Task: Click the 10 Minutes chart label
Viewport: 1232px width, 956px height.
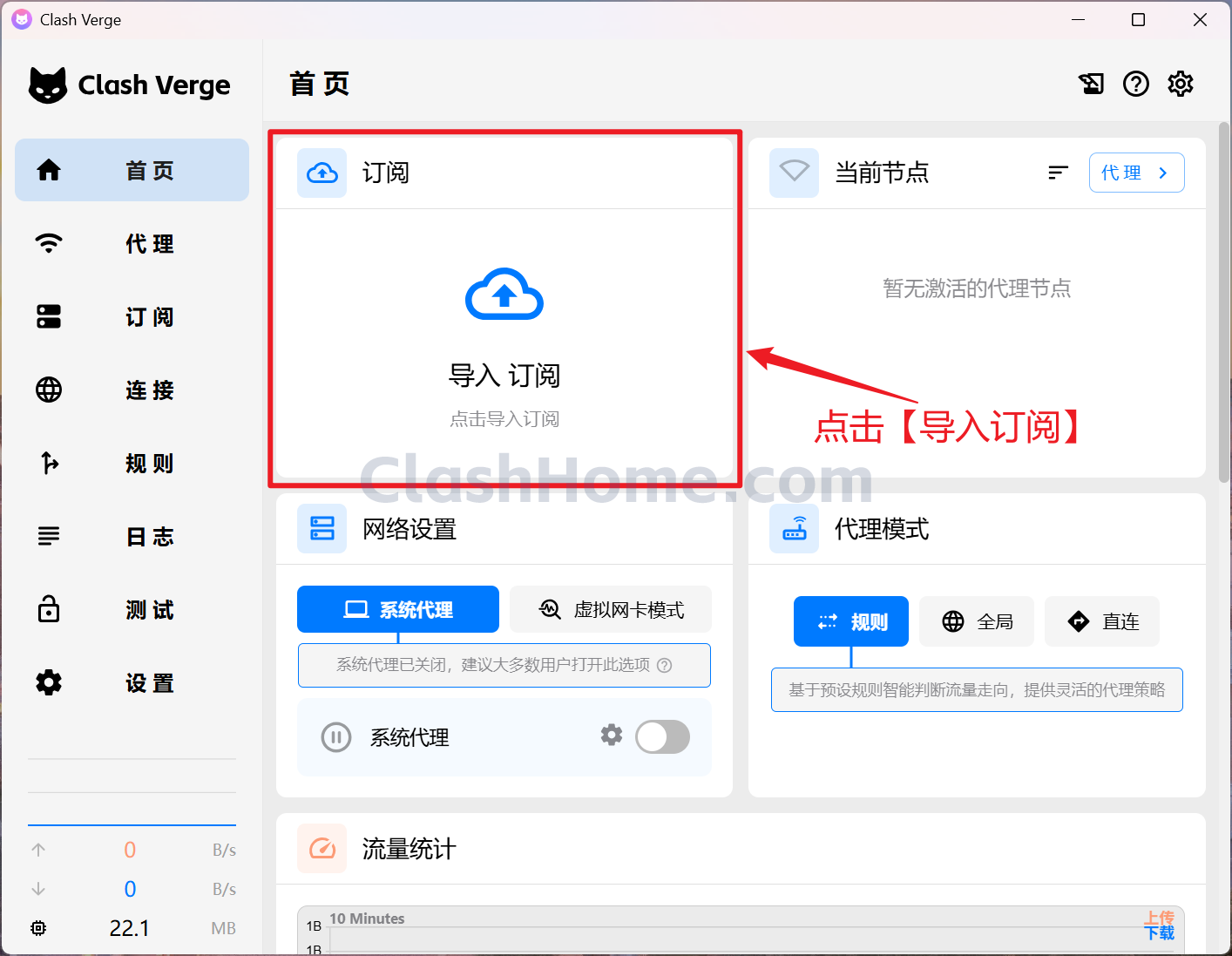Action: point(367,919)
